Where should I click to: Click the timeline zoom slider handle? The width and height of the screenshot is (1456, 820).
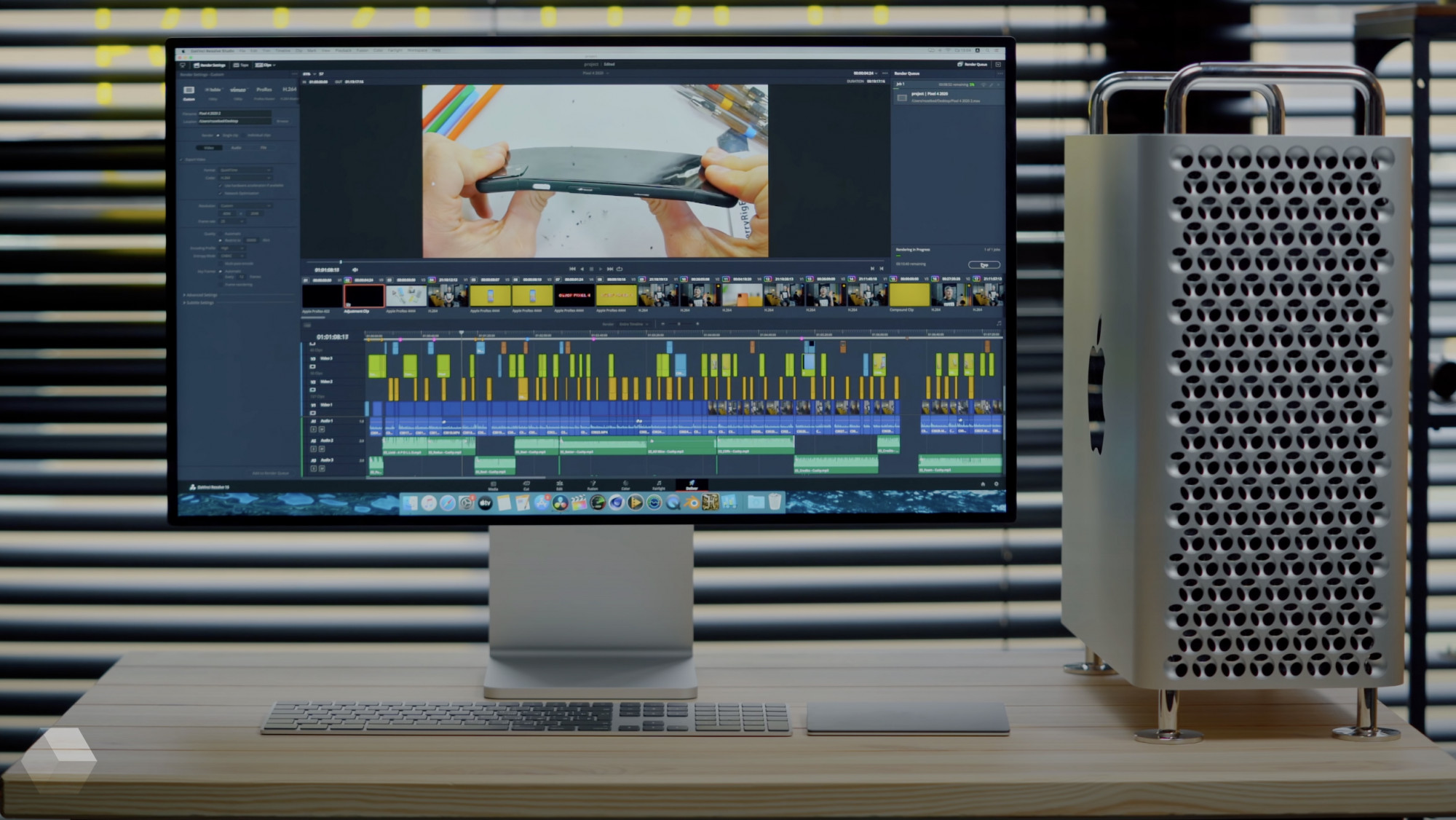coord(679,324)
